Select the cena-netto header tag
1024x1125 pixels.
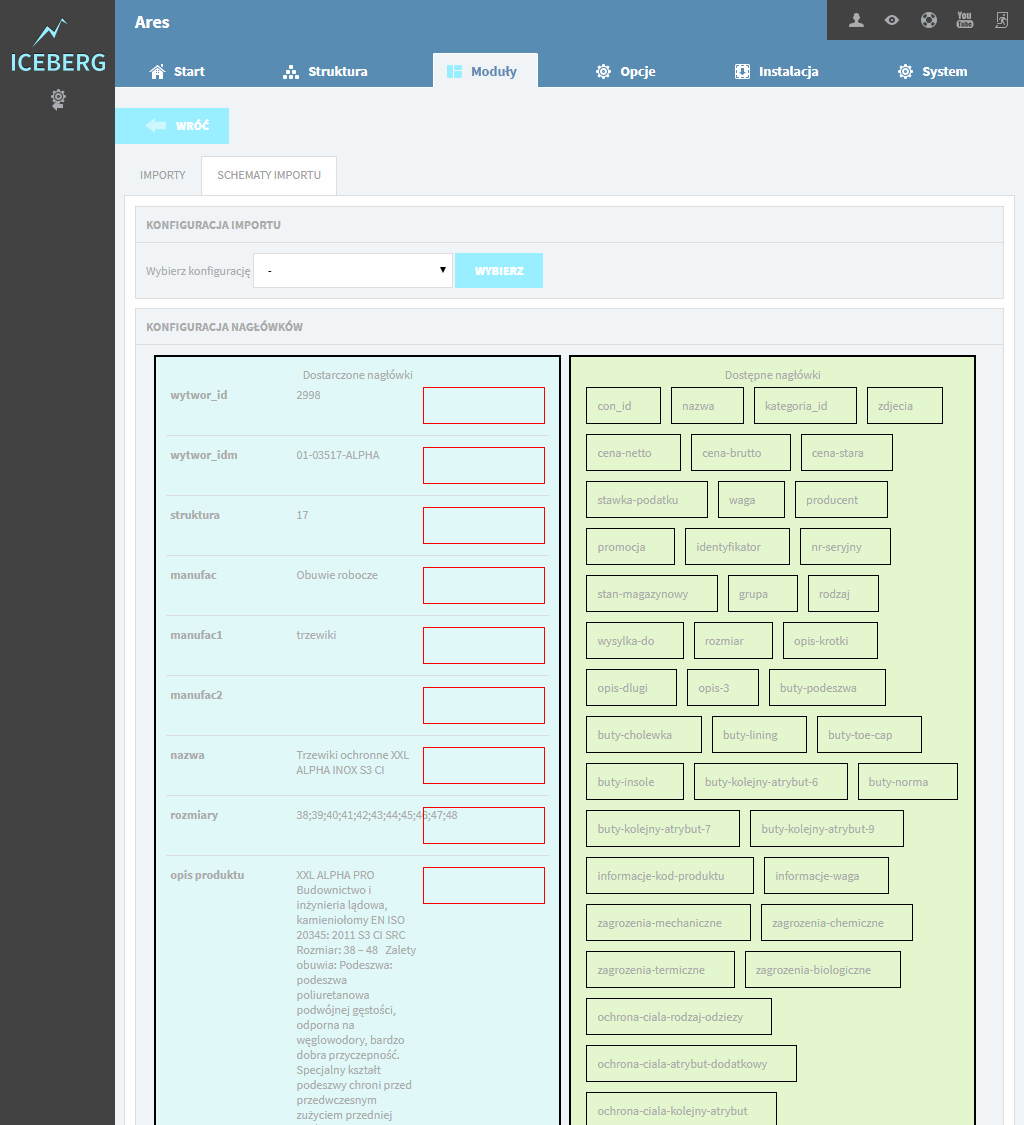click(634, 453)
